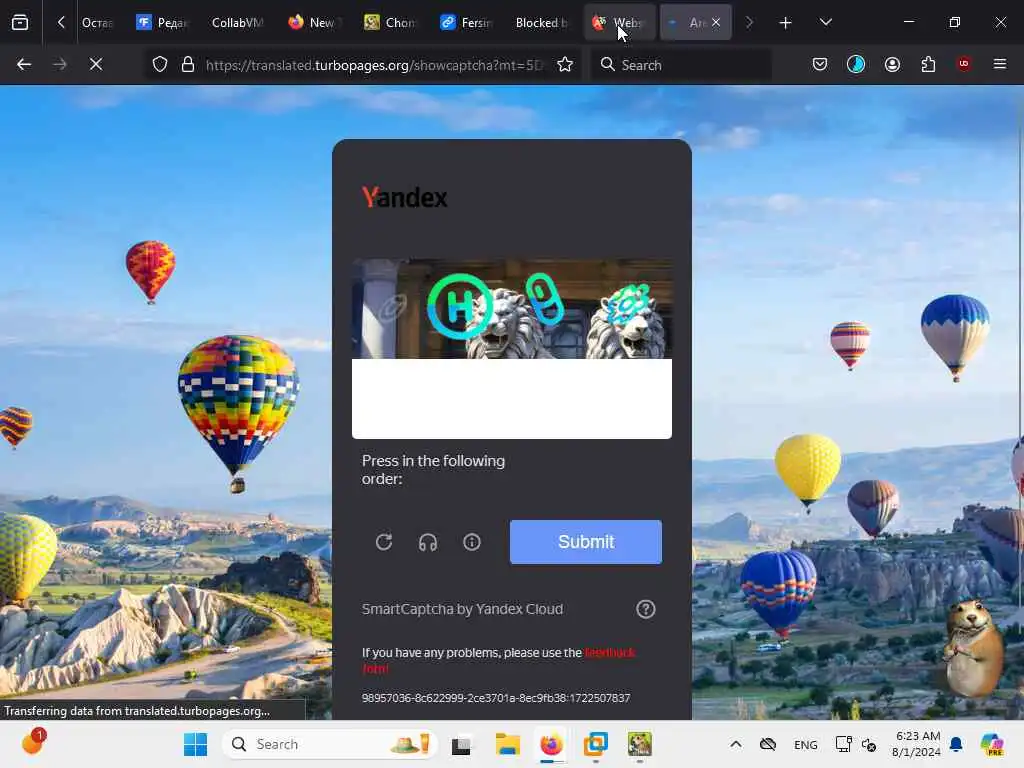Open the ENG language indicator
Viewport: 1024px width, 768px height.
tap(805, 744)
